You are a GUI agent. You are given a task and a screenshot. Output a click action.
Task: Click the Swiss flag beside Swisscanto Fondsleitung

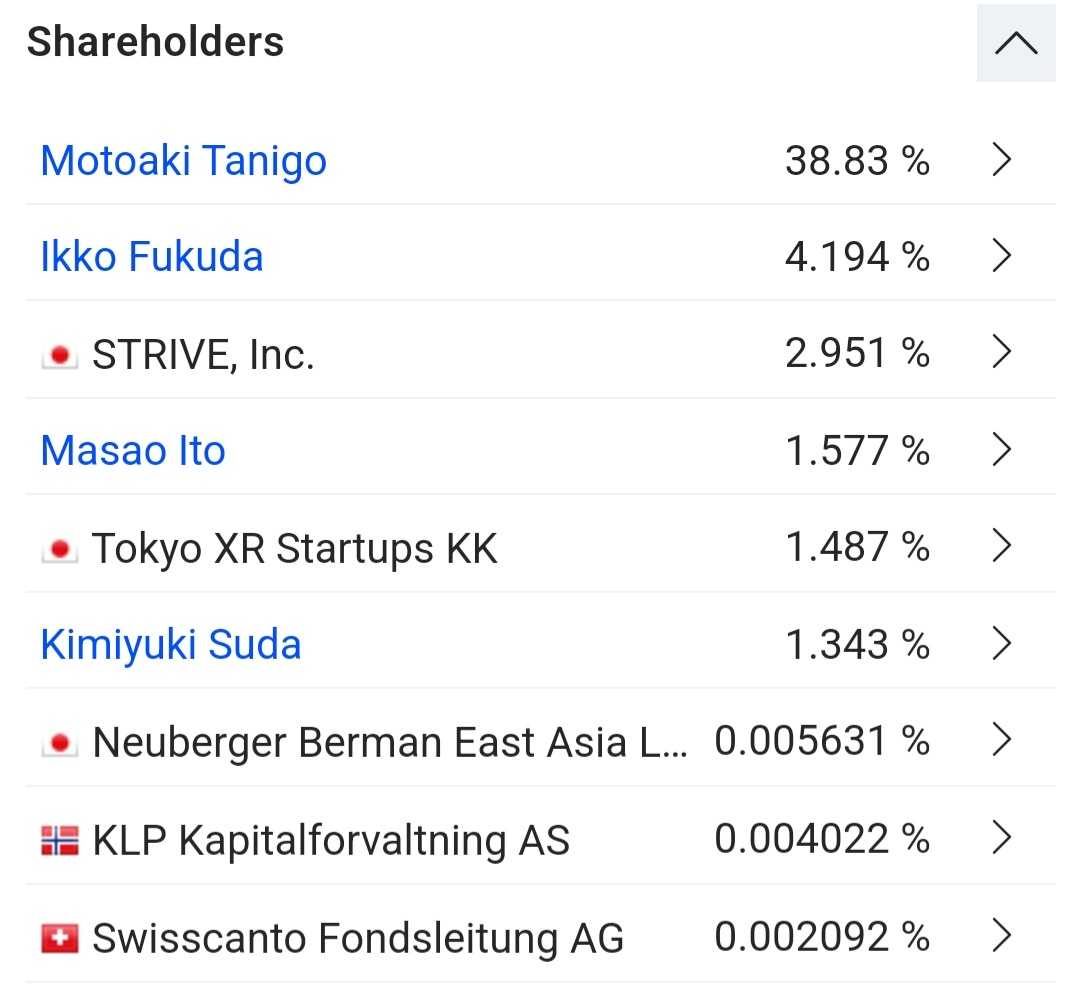point(60,938)
